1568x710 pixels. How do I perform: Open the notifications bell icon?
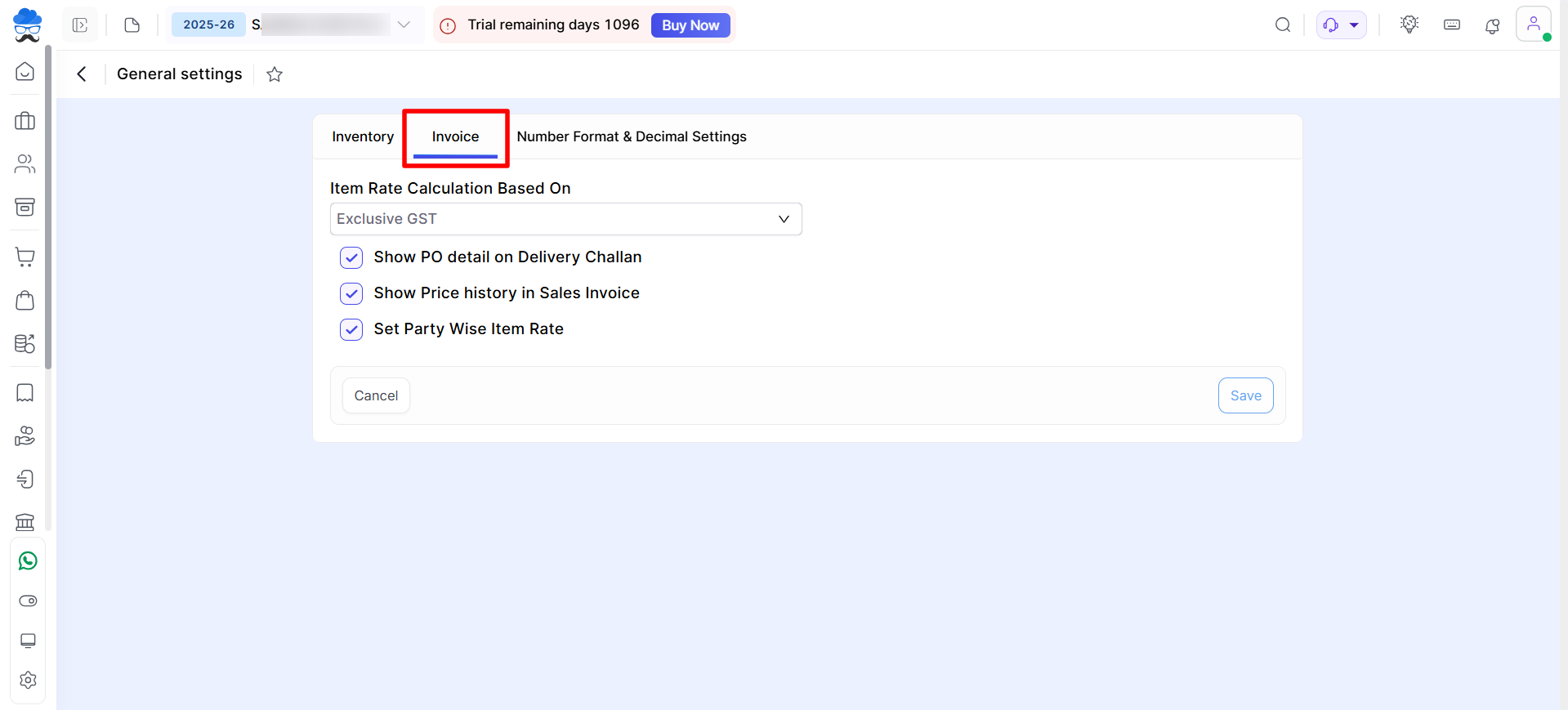(1492, 26)
